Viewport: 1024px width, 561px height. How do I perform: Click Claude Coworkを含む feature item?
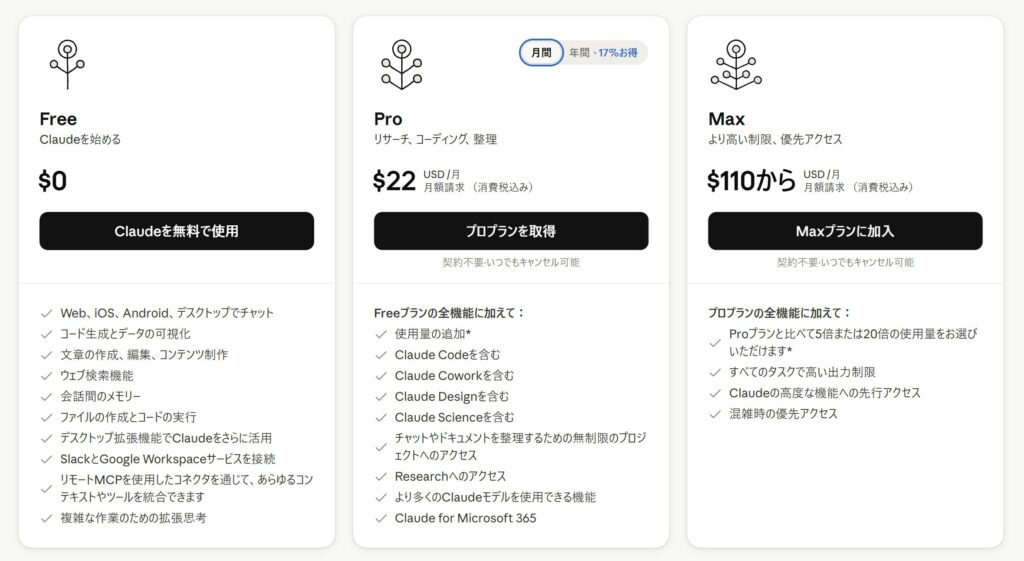point(454,376)
